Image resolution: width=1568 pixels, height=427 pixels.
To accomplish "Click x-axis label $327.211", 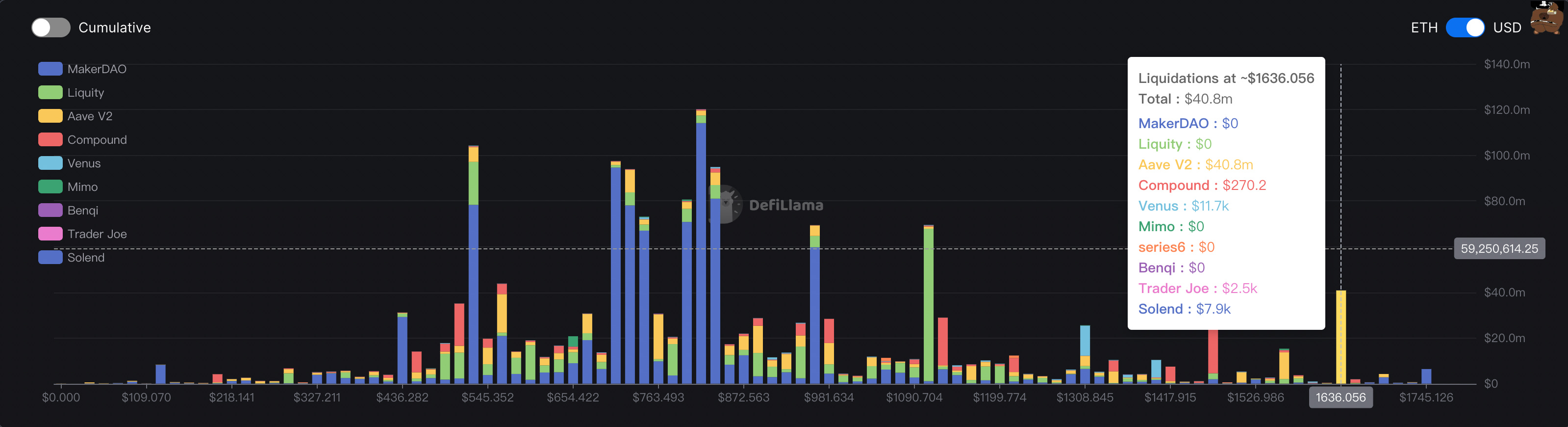I will 317,397.
